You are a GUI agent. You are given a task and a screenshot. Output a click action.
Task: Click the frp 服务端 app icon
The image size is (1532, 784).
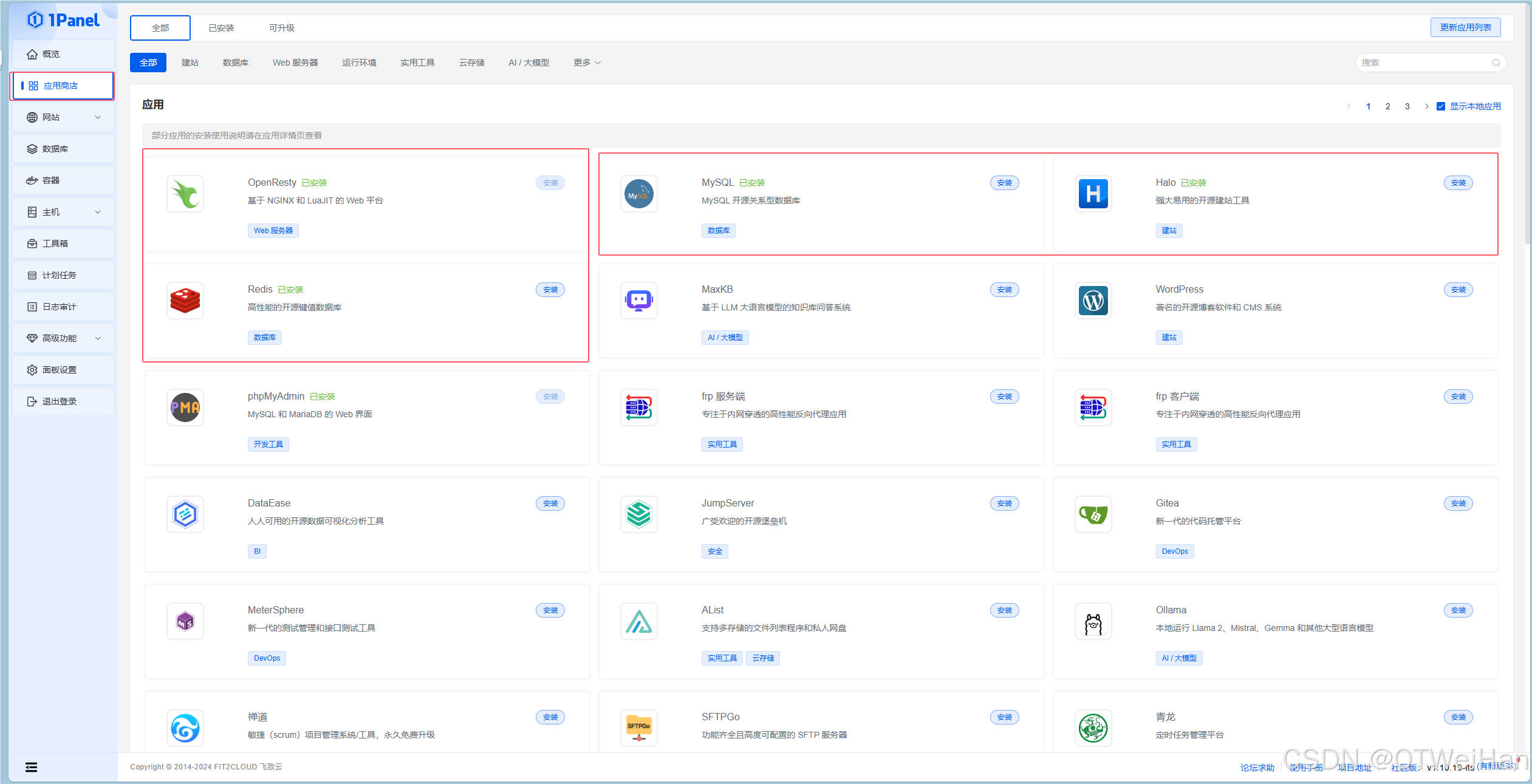click(x=639, y=408)
